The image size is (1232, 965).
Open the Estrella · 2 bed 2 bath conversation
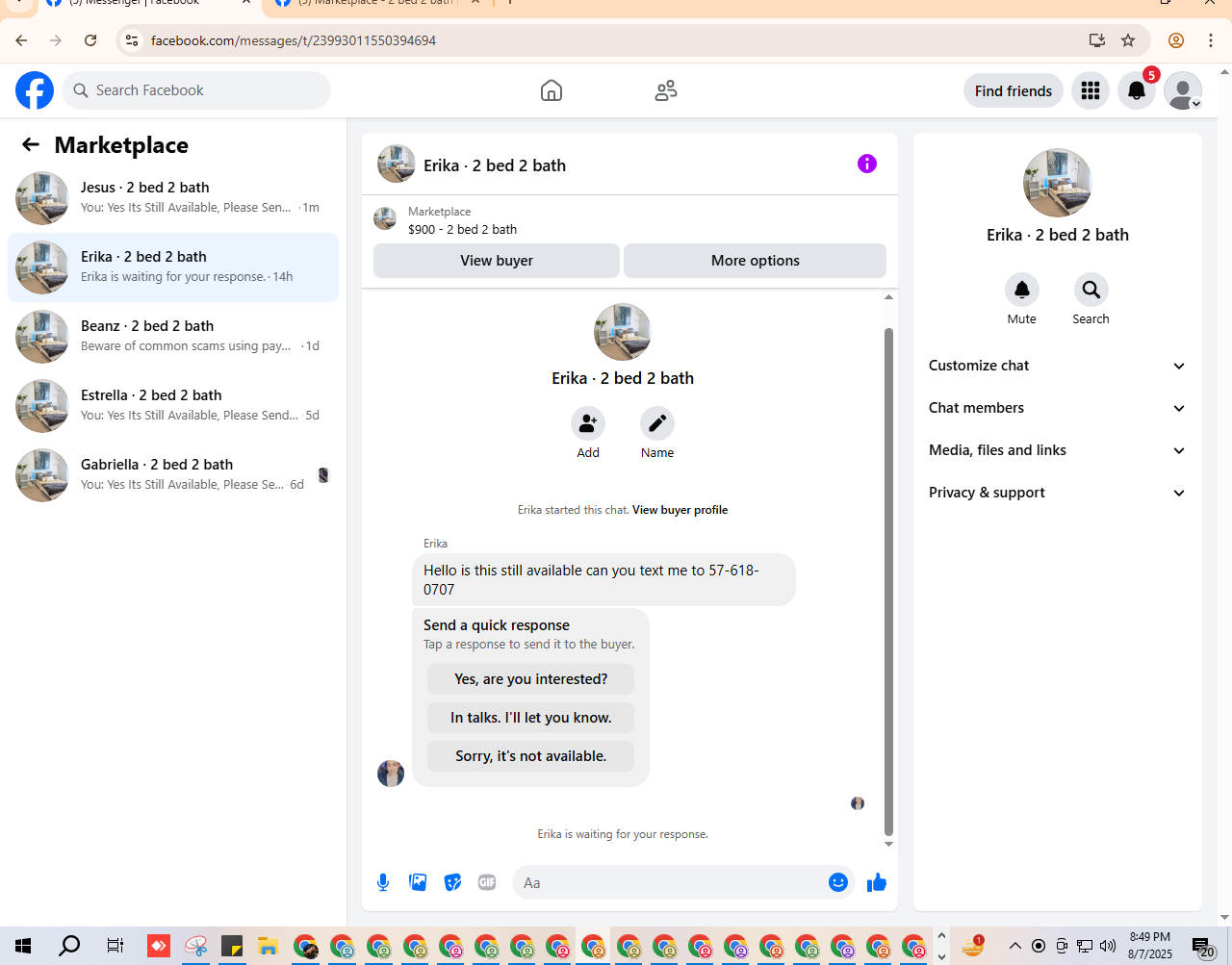(173, 406)
